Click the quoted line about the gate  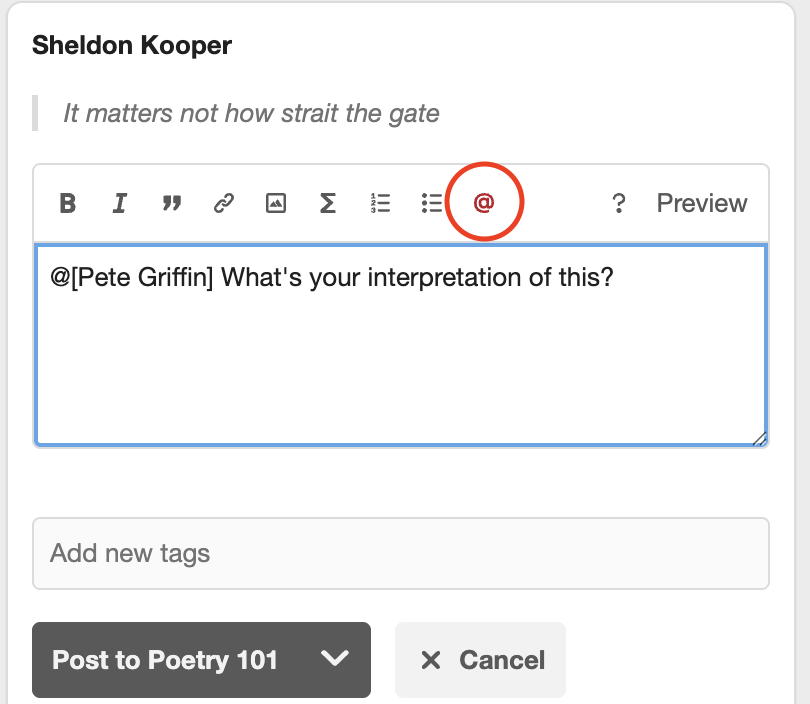point(251,113)
